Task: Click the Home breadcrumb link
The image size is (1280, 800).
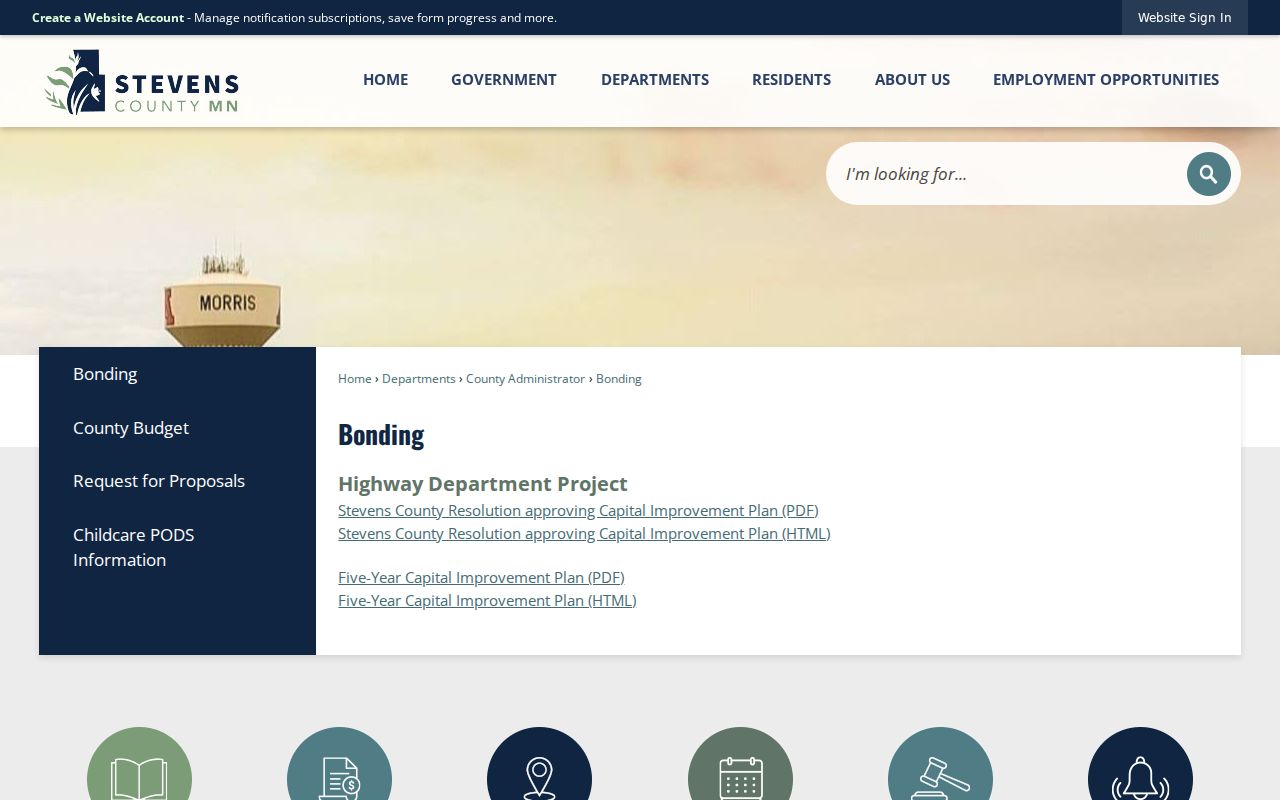Action: click(x=355, y=379)
